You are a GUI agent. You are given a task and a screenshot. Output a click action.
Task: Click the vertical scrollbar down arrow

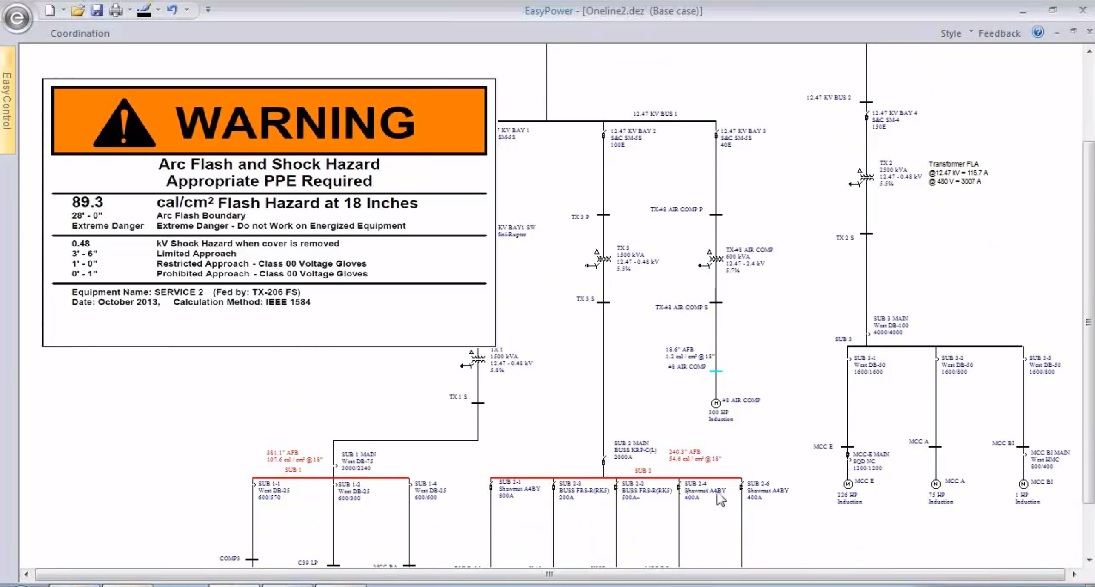(1087, 560)
